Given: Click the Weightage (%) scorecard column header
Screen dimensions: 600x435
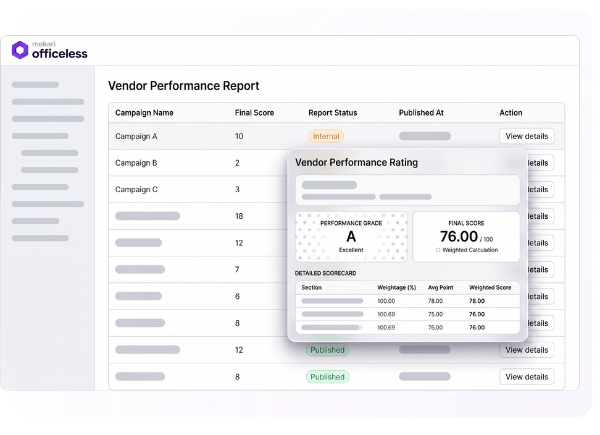Looking at the screenshot, I should coord(396,287).
